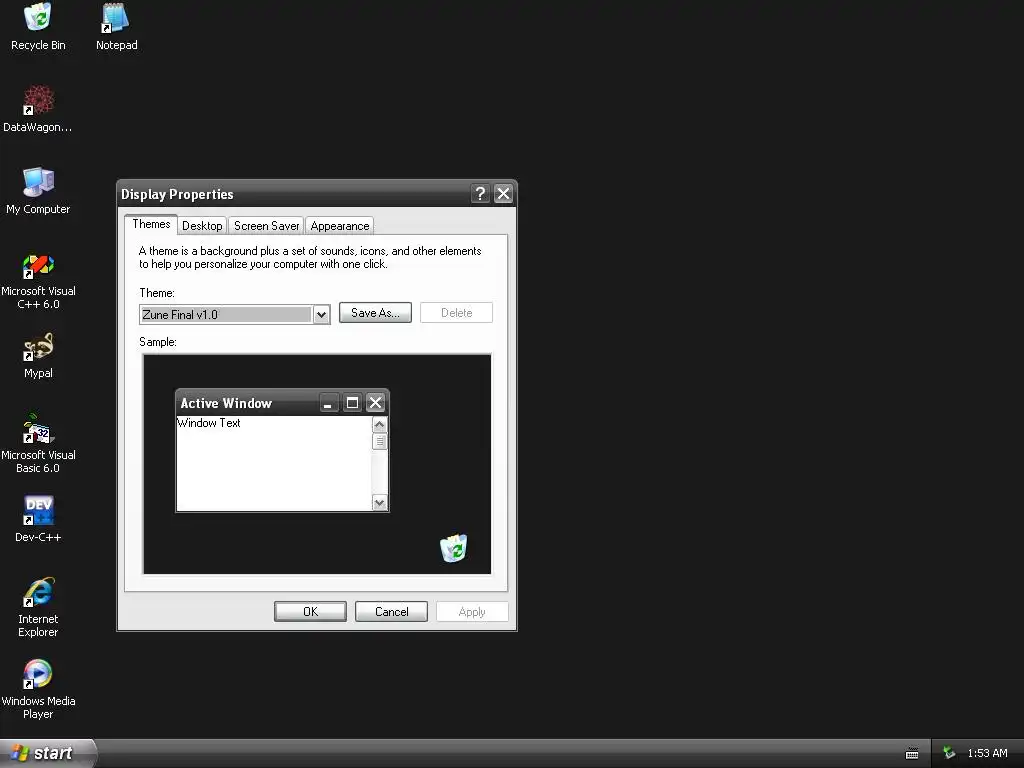Image resolution: width=1024 pixels, height=768 pixels.
Task: Click the Save As... button
Action: coord(375,313)
